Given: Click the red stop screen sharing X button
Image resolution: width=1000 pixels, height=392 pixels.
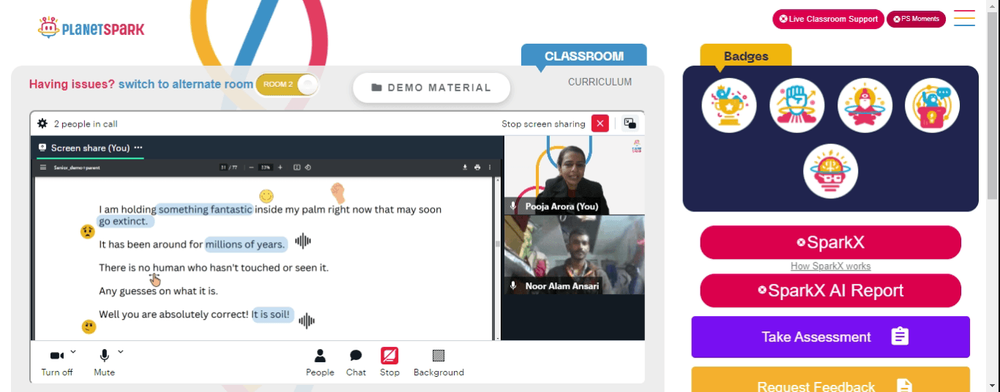Looking at the screenshot, I should click(x=600, y=124).
